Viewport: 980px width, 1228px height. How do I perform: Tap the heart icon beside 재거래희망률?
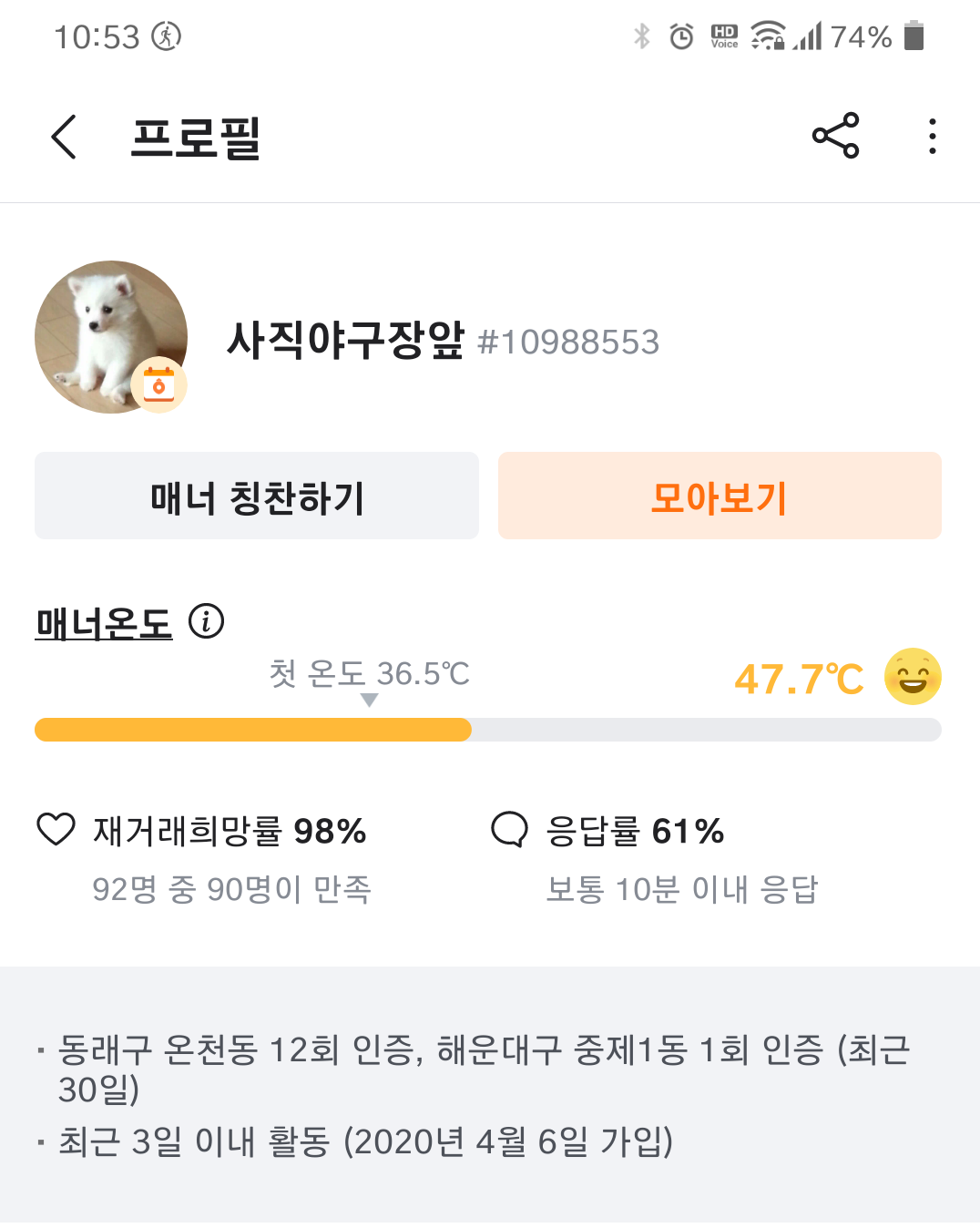[x=56, y=830]
